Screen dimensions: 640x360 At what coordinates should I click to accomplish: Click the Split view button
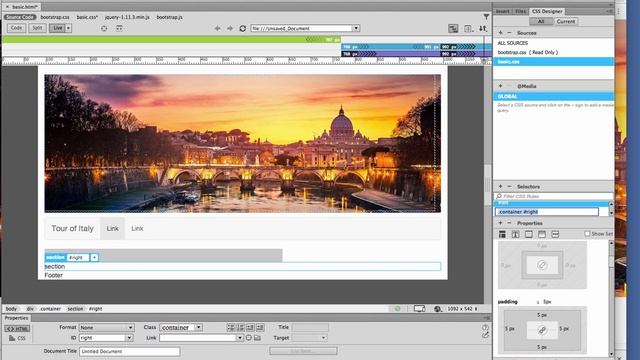coord(37,28)
